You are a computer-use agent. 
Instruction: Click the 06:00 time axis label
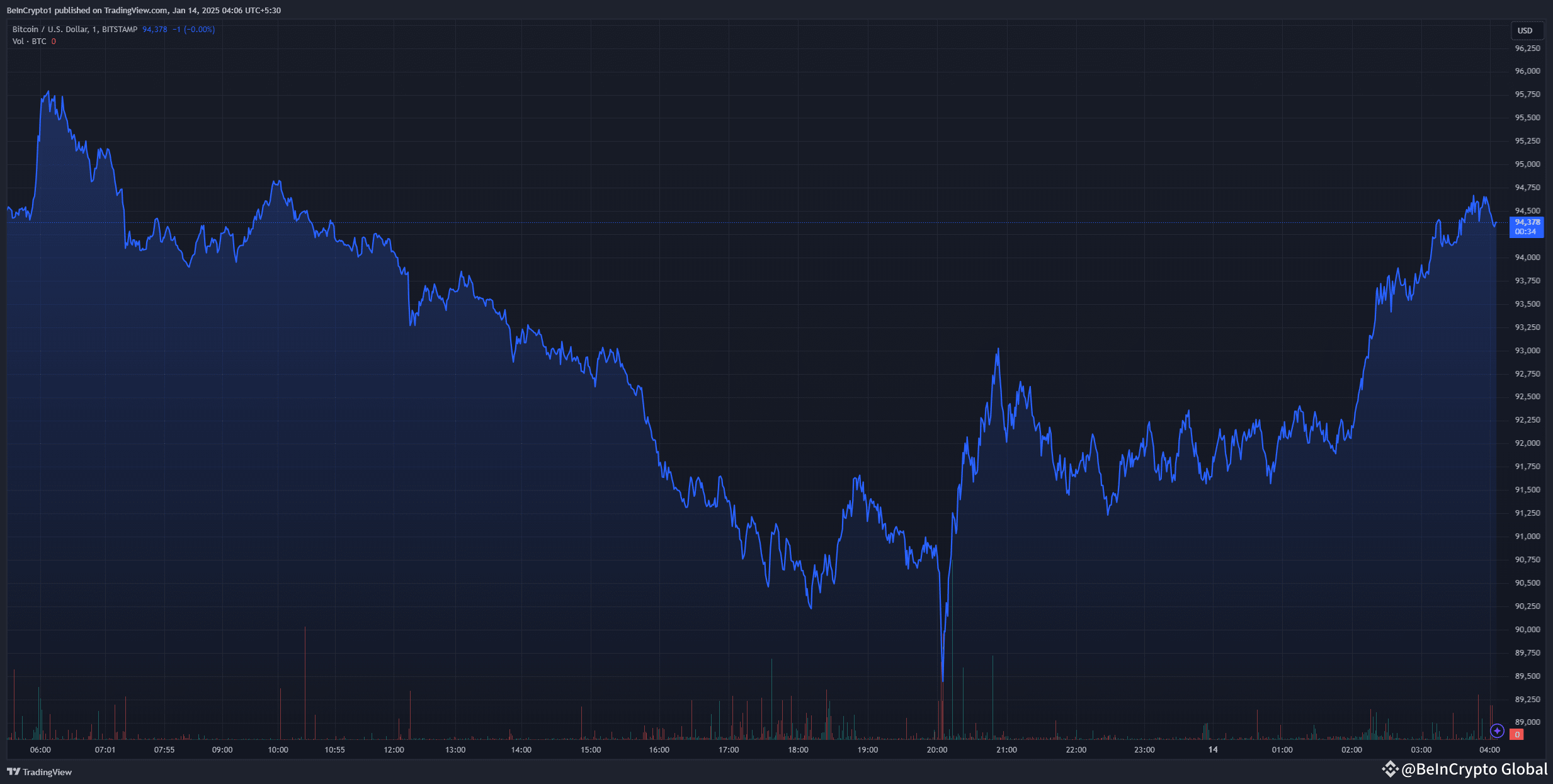(40, 750)
